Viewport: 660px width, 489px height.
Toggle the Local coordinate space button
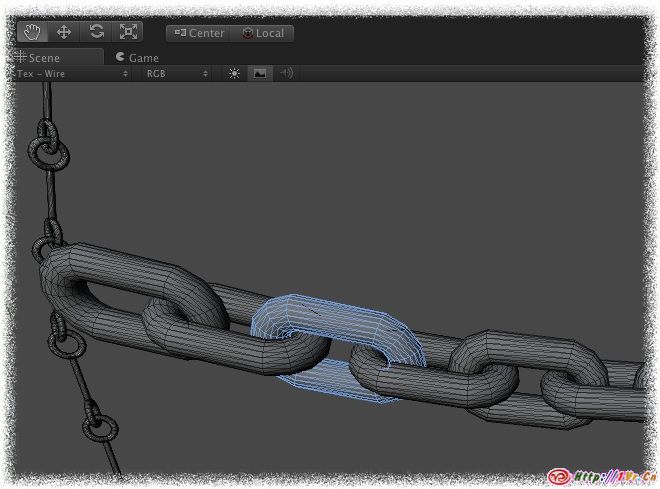pos(263,33)
